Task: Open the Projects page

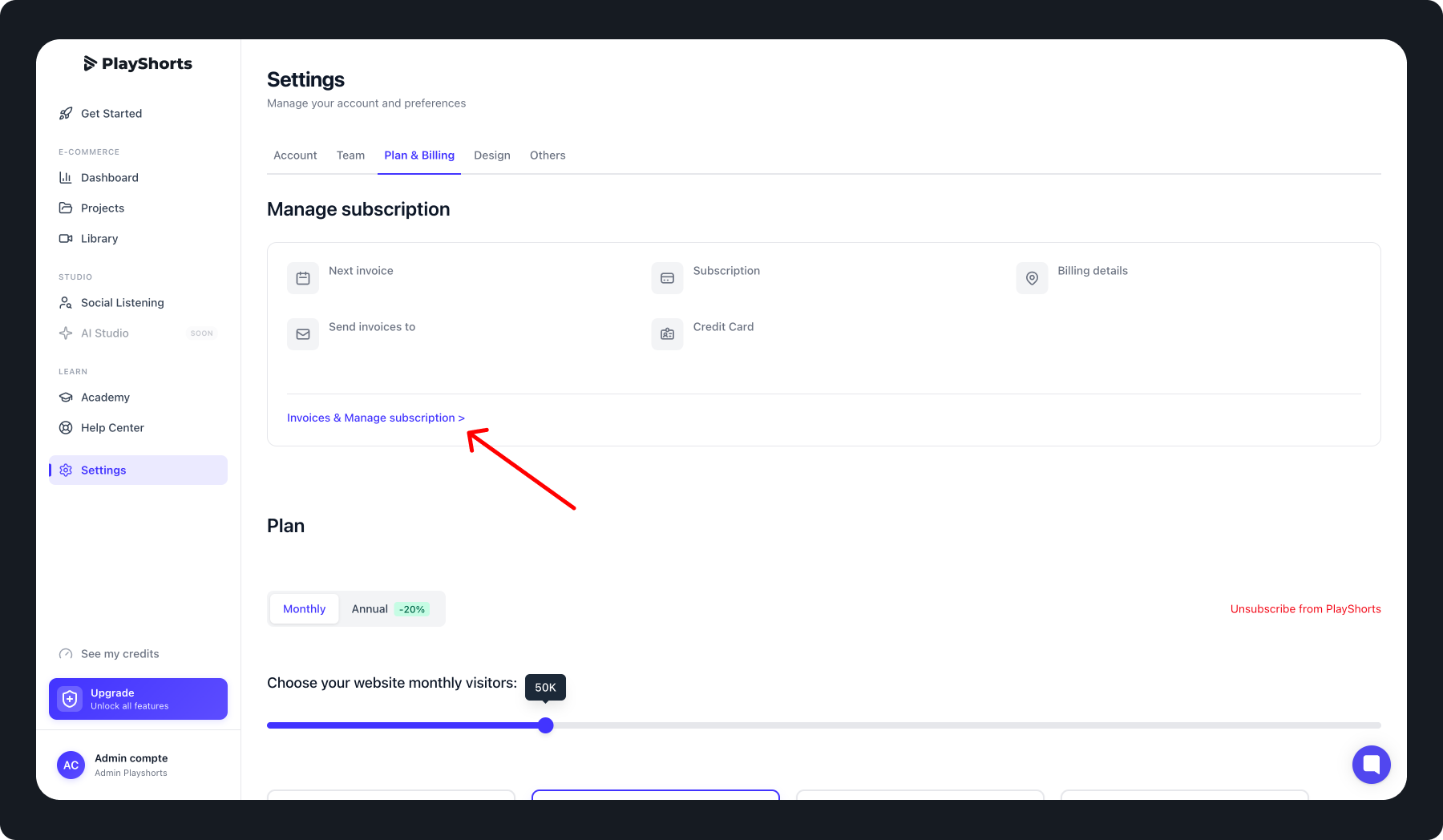Action: coord(138,208)
